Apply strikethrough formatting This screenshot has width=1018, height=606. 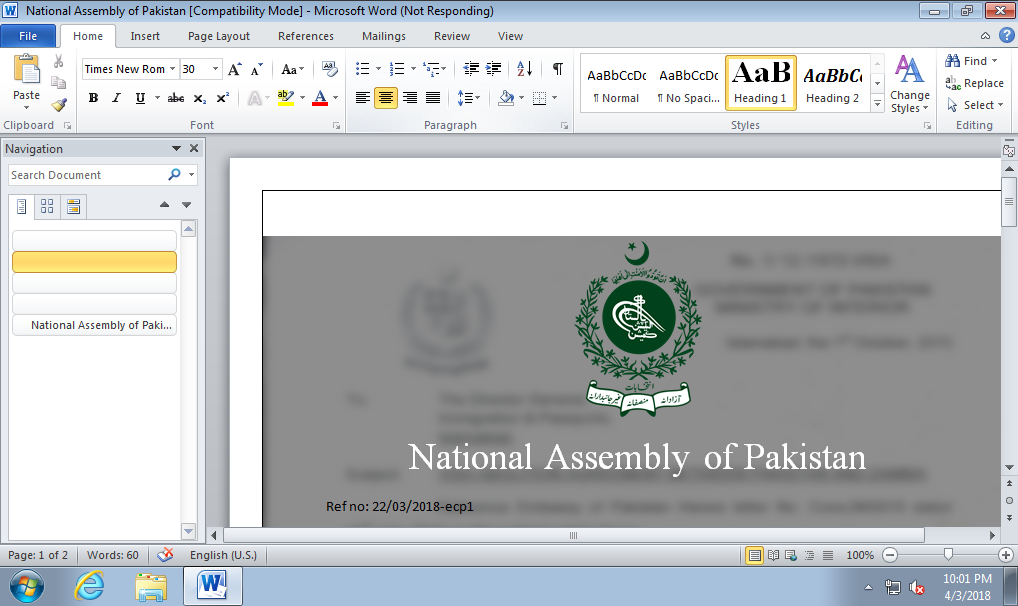click(176, 98)
